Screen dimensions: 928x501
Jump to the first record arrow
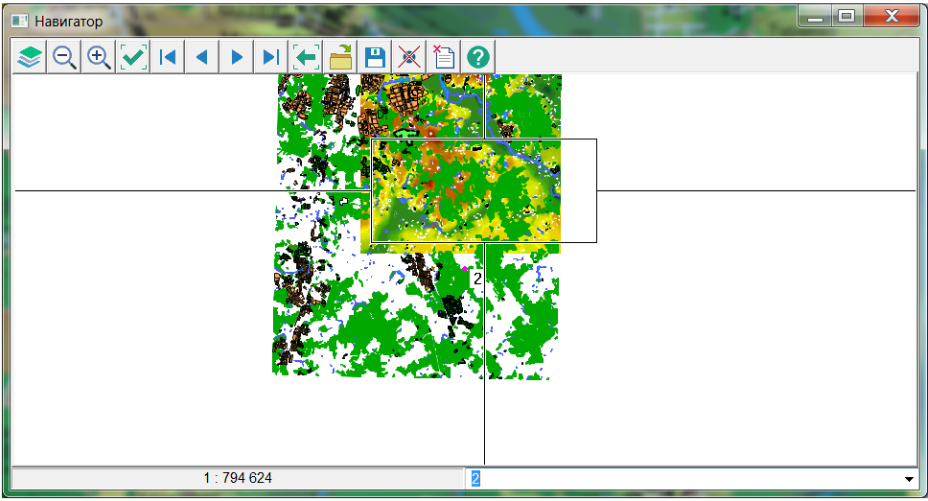click(x=167, y=57)
